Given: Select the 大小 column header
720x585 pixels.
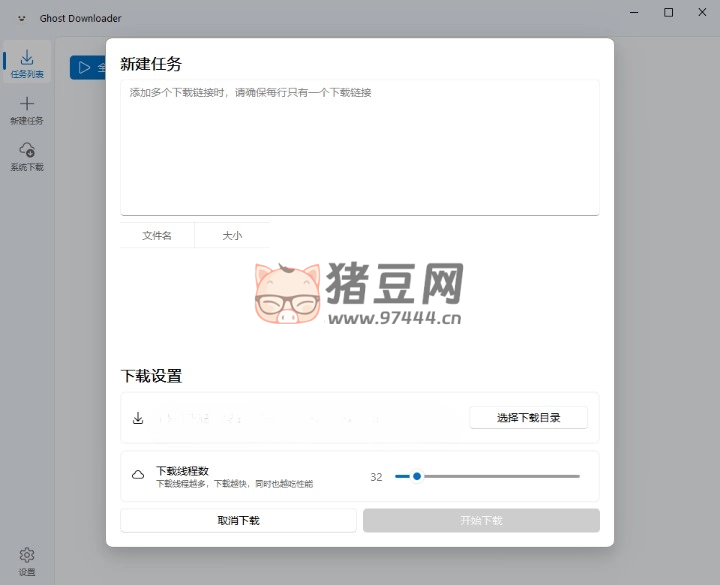Looking at the screenshot, I should (x=232, y=236).
